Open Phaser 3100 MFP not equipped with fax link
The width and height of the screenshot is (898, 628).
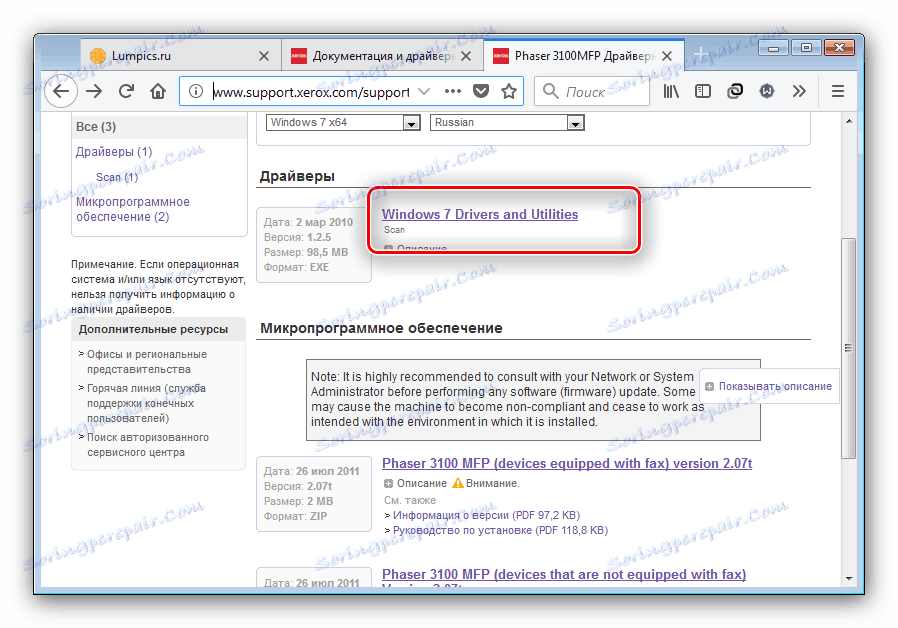(x=564, y=574)
